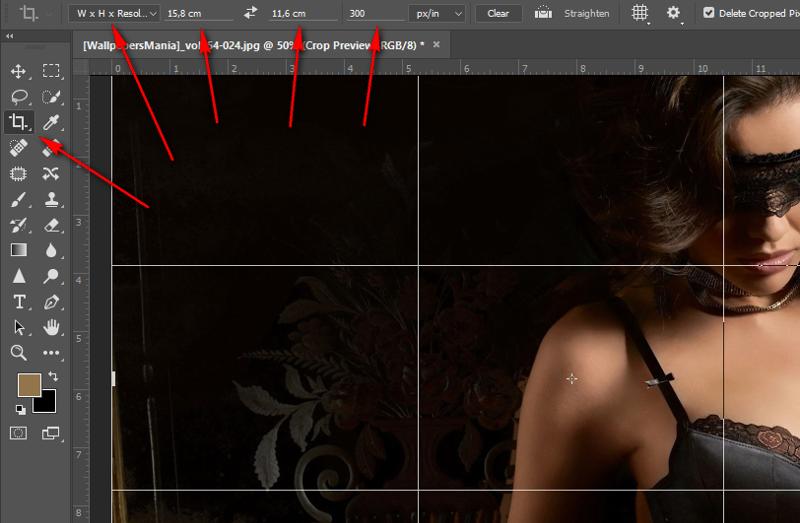The image size is (800, 523).
Task: Swap width and height values
Action: point(250,13)
